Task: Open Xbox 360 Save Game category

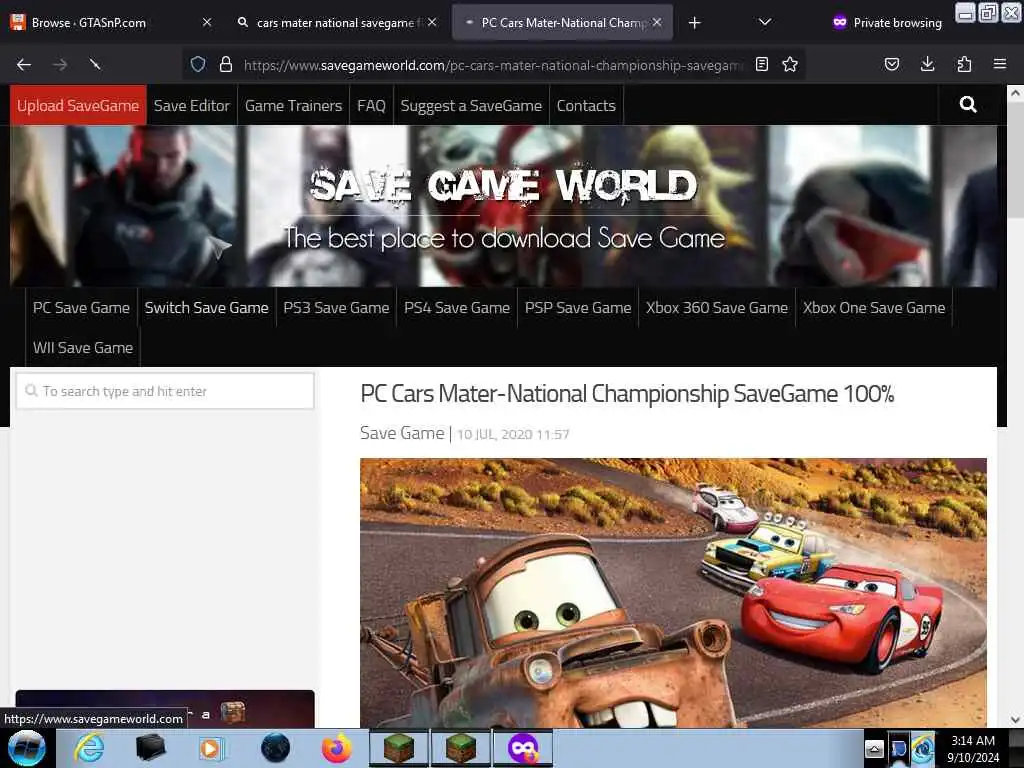Action: (x=717, y=308)
